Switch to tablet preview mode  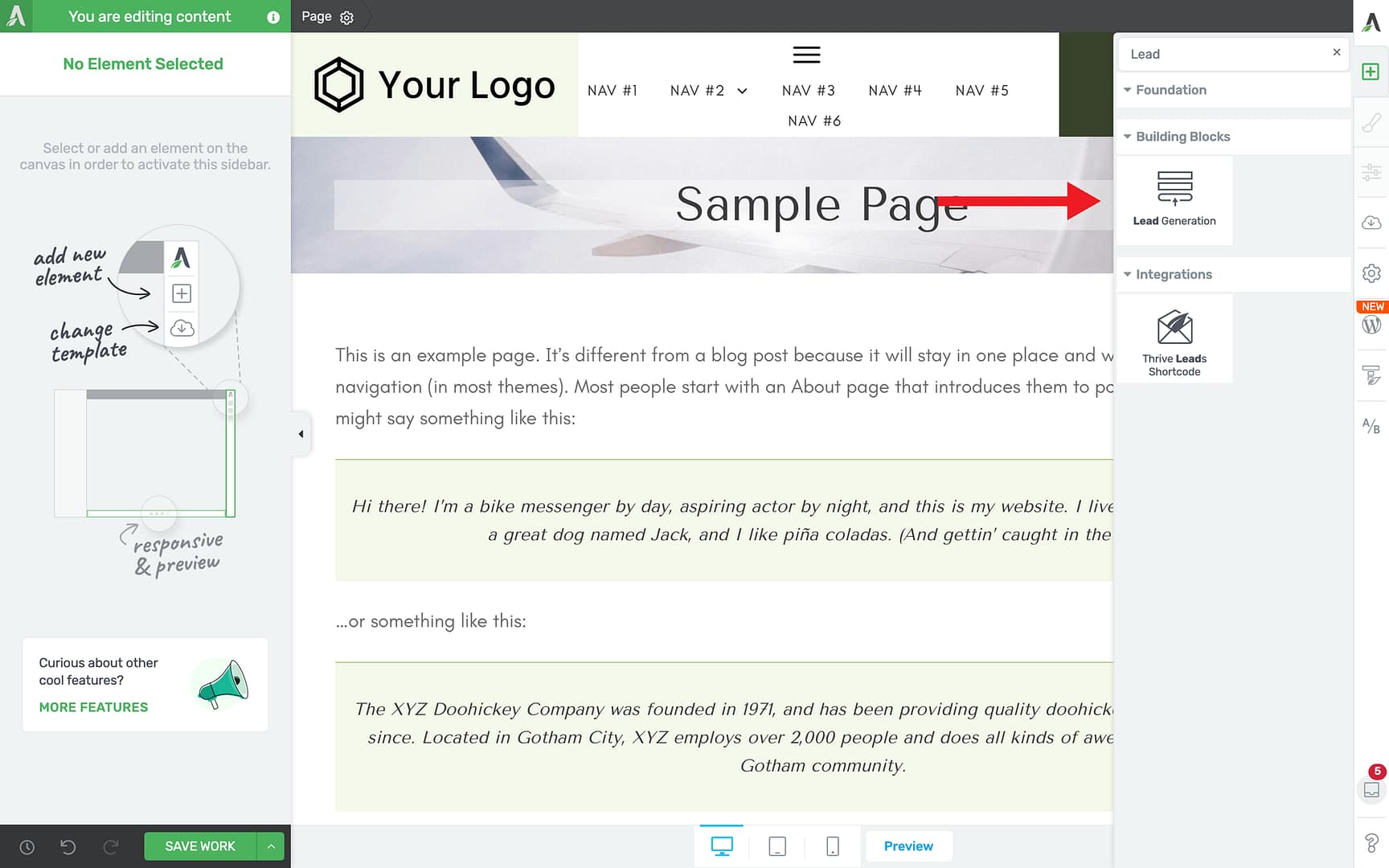click(776, 845)
